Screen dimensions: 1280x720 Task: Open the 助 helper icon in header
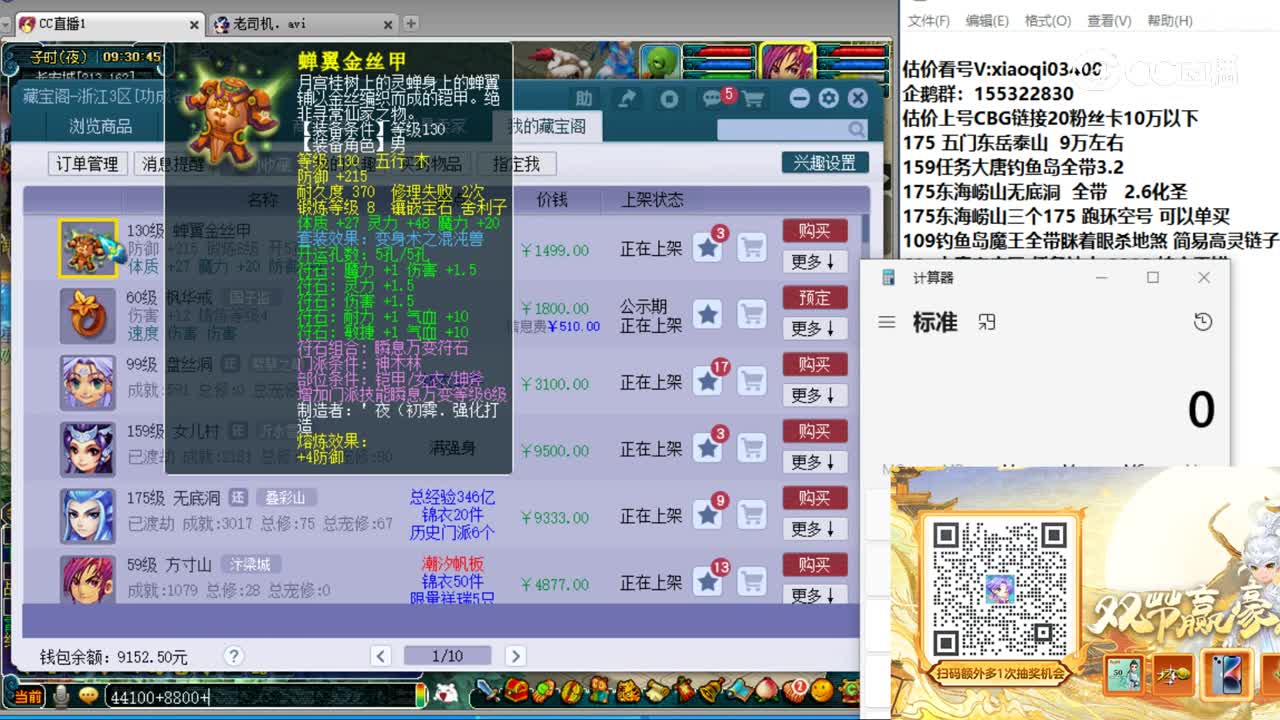coord(584,98)
